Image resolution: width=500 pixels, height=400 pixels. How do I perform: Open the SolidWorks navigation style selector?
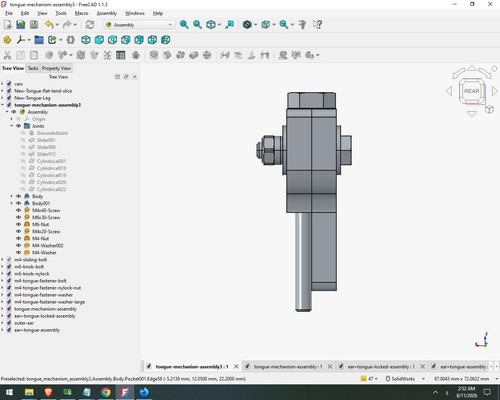[x=405, y=379]
